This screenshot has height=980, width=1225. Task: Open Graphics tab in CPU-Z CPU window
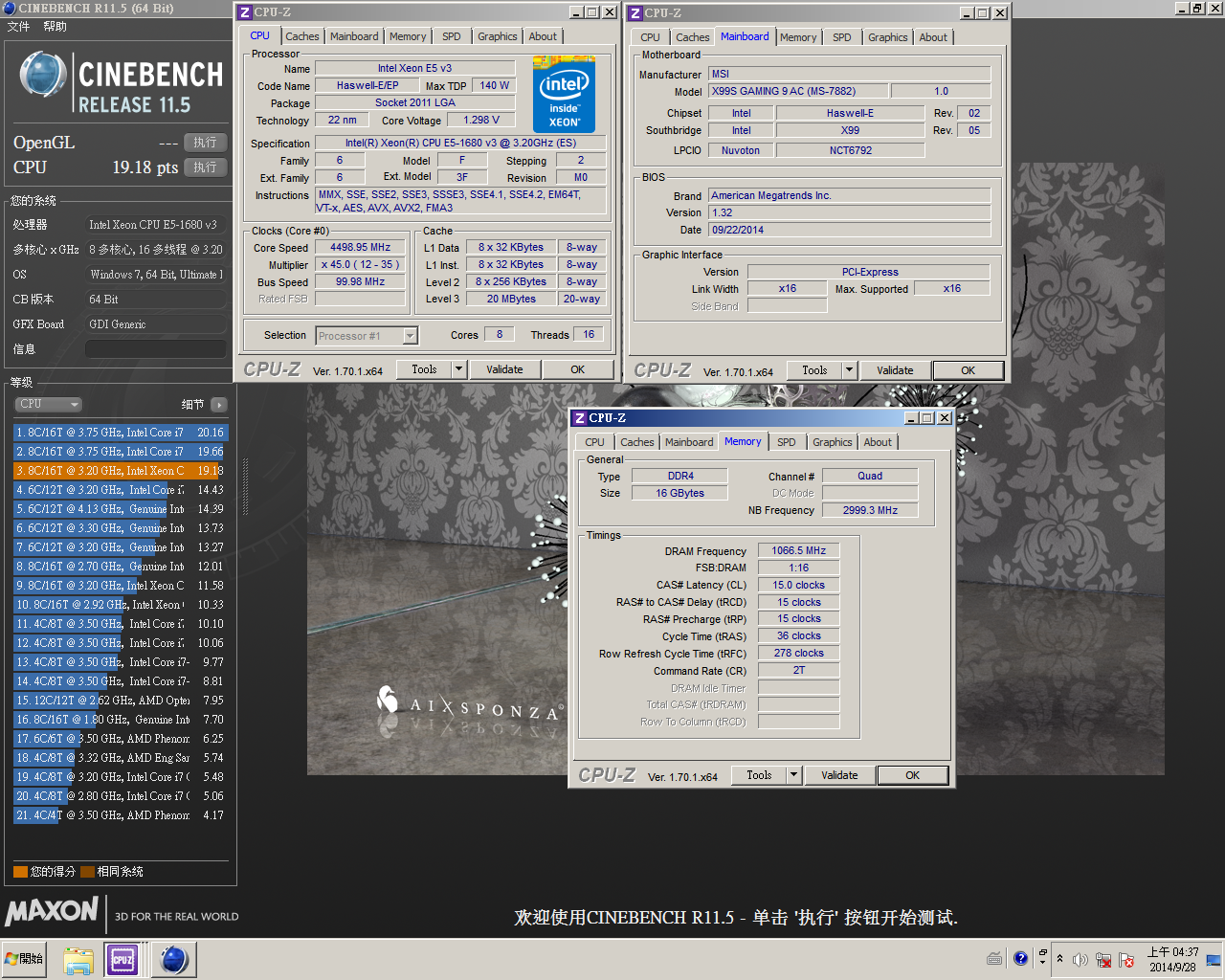pos(498,36)
